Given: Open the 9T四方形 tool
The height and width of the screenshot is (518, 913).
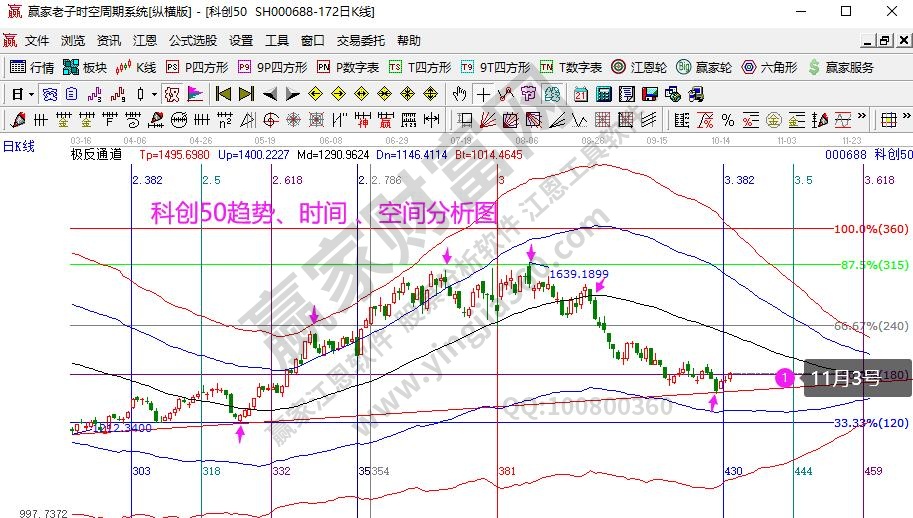Looking at the screenshot, I should [x=496, y=68].
